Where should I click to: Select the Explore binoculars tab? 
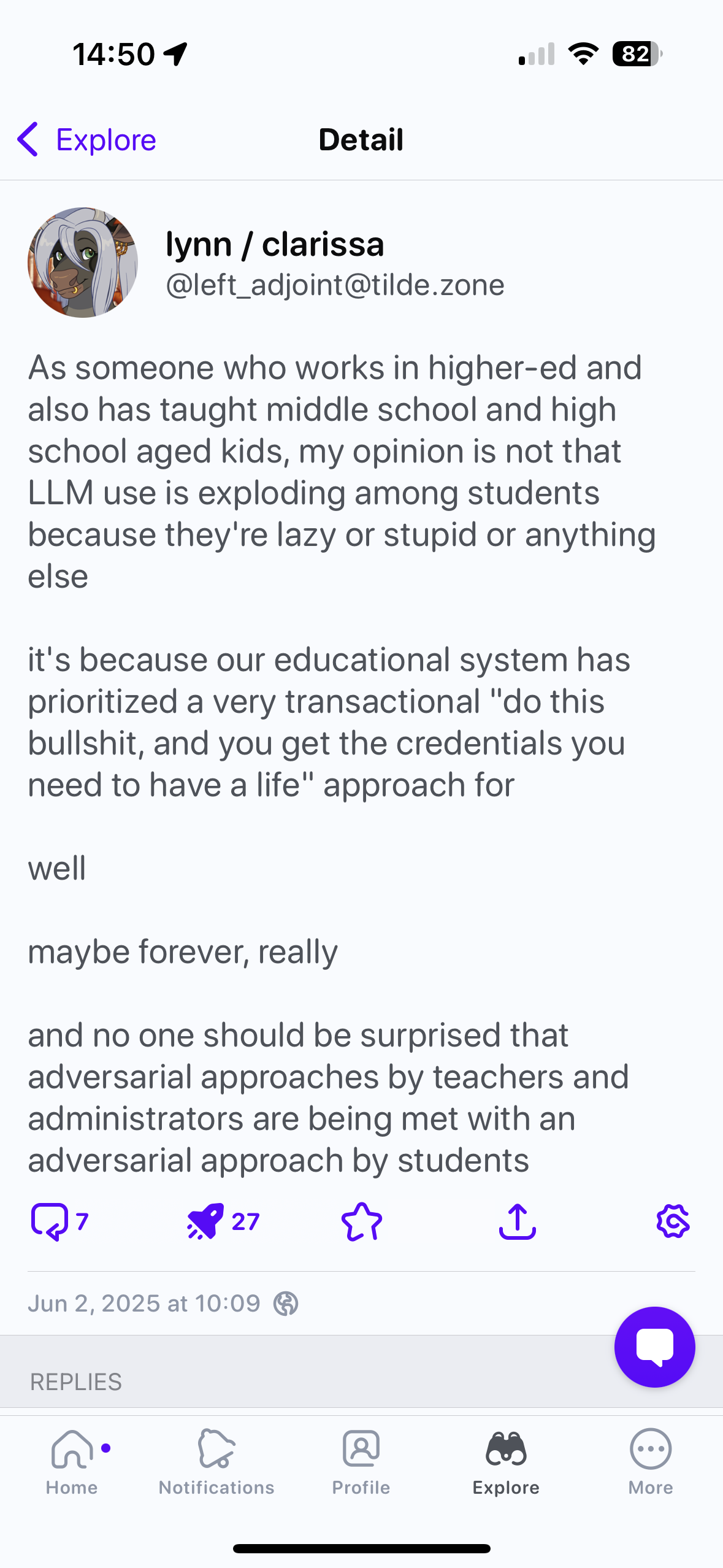(506, 1462)
